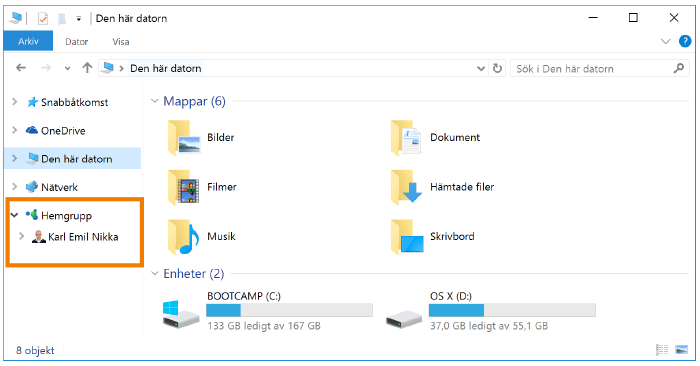
Task: Collapse the Hemgrupp tree node
Action: tap(15, 215)
